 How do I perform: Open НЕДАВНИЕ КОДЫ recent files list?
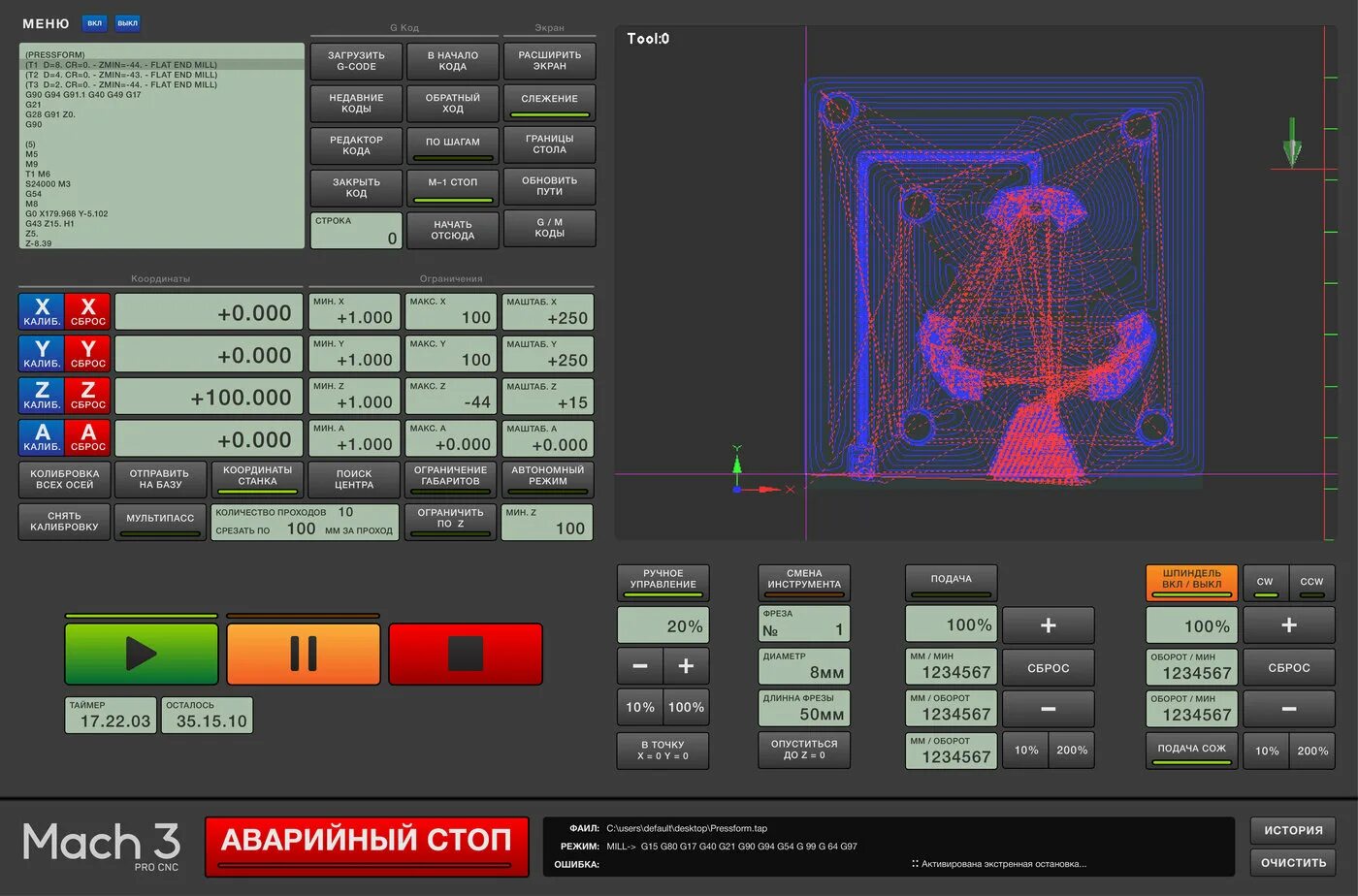point(355,103)
